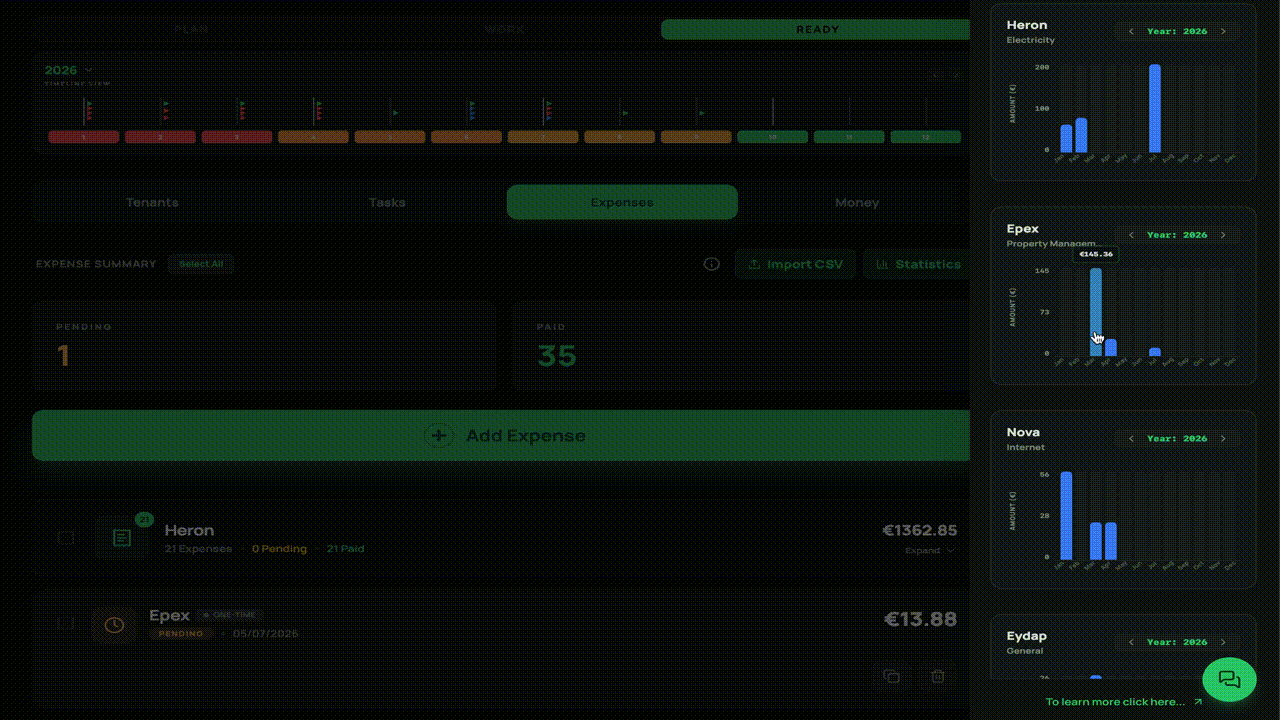This screenshot has height=720, width=1280.
Task: Follow the 'To learn more click here' link
Action: [x=1124, y=702]
